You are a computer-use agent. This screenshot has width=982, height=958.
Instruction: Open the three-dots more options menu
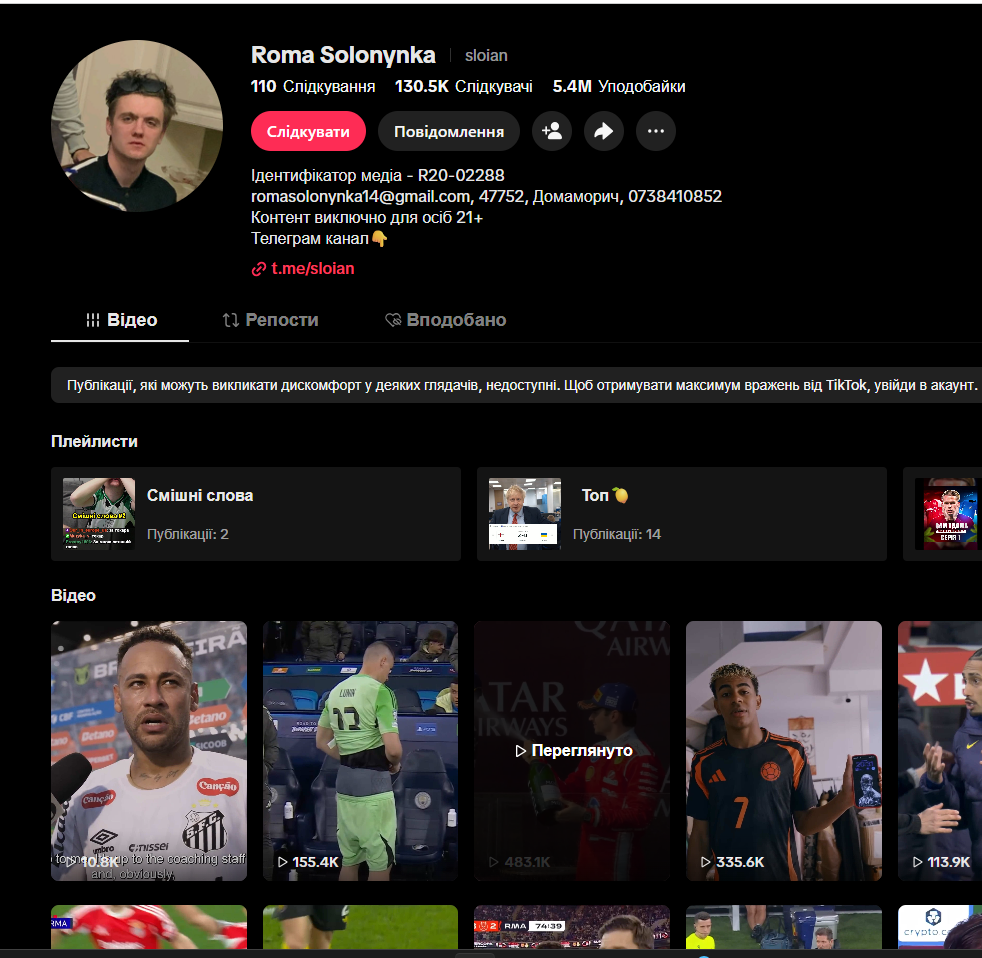click(656, 131)
